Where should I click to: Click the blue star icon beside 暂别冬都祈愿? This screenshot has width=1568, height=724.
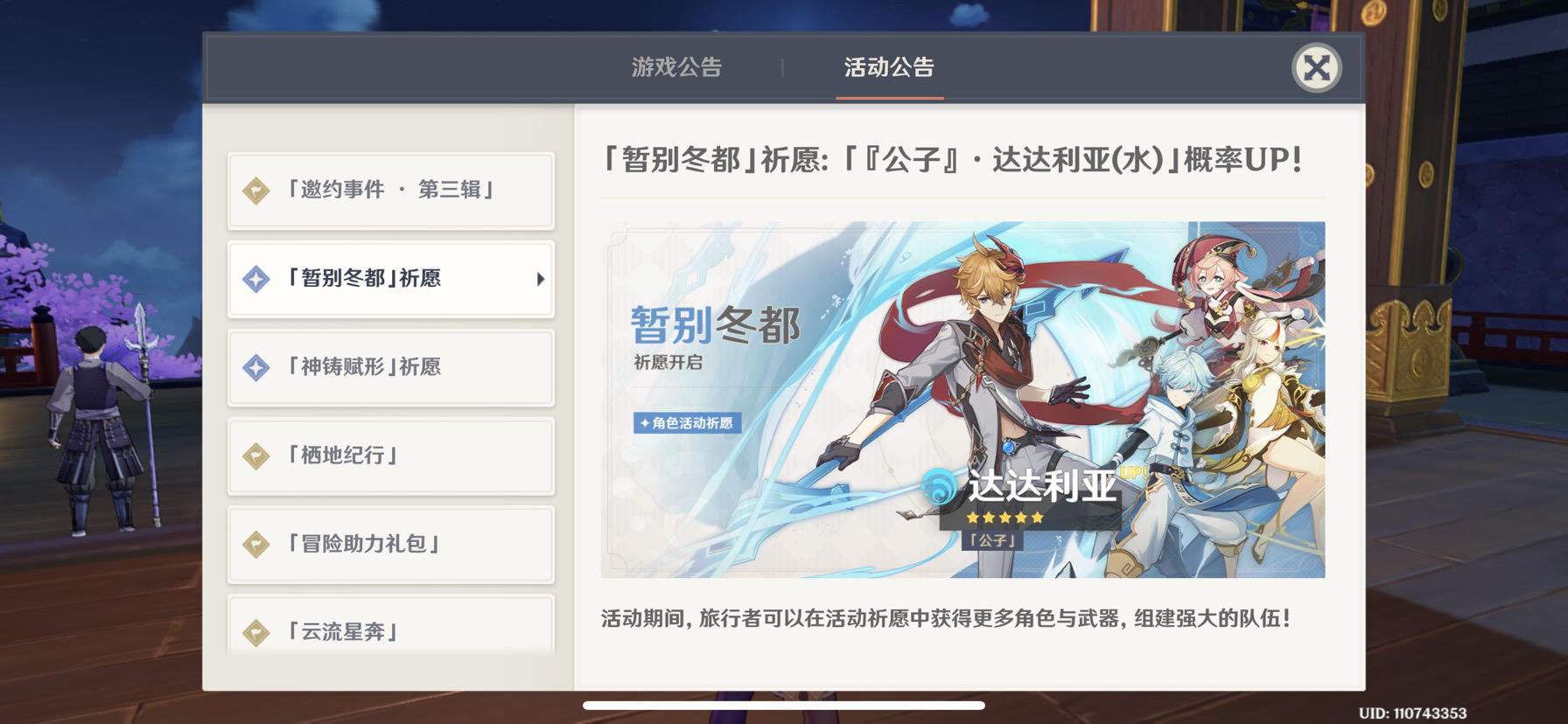coord(256,279)
